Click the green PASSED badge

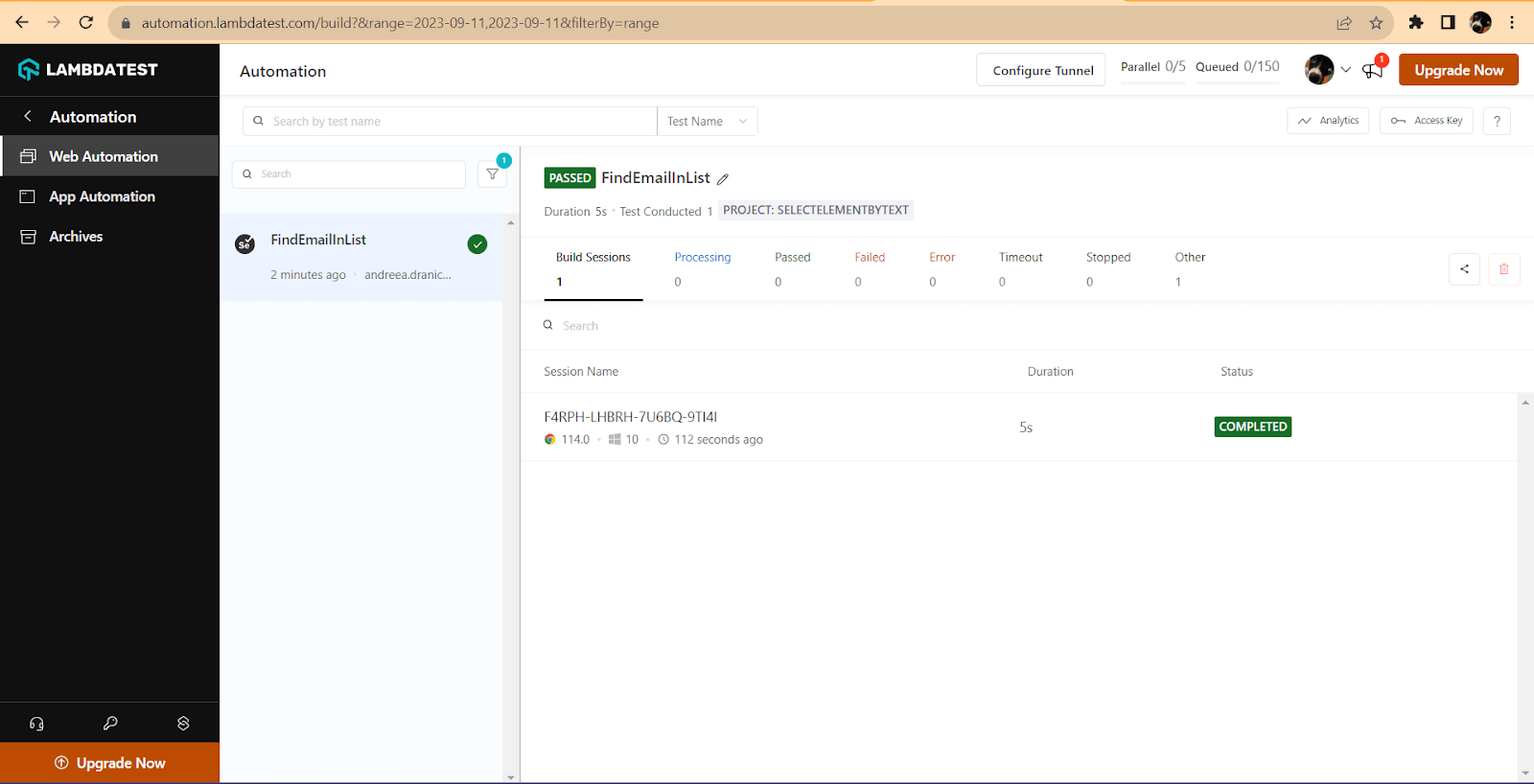(x=570, y=178)
